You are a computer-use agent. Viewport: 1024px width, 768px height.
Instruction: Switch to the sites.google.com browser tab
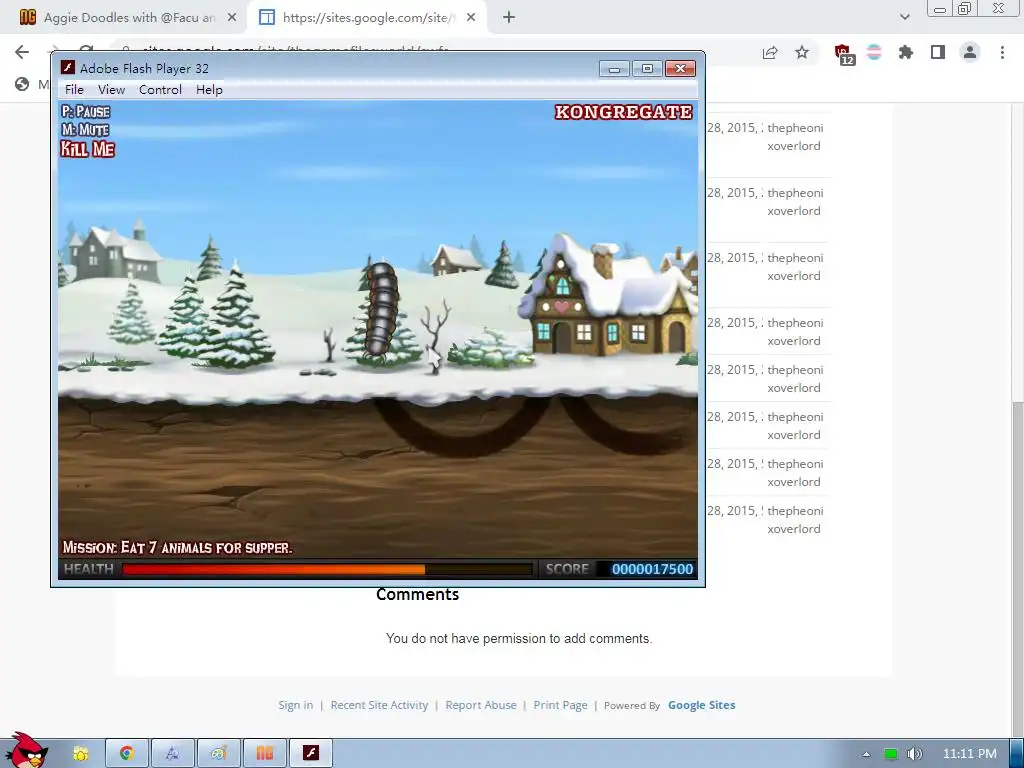click(x=368, y=18)
